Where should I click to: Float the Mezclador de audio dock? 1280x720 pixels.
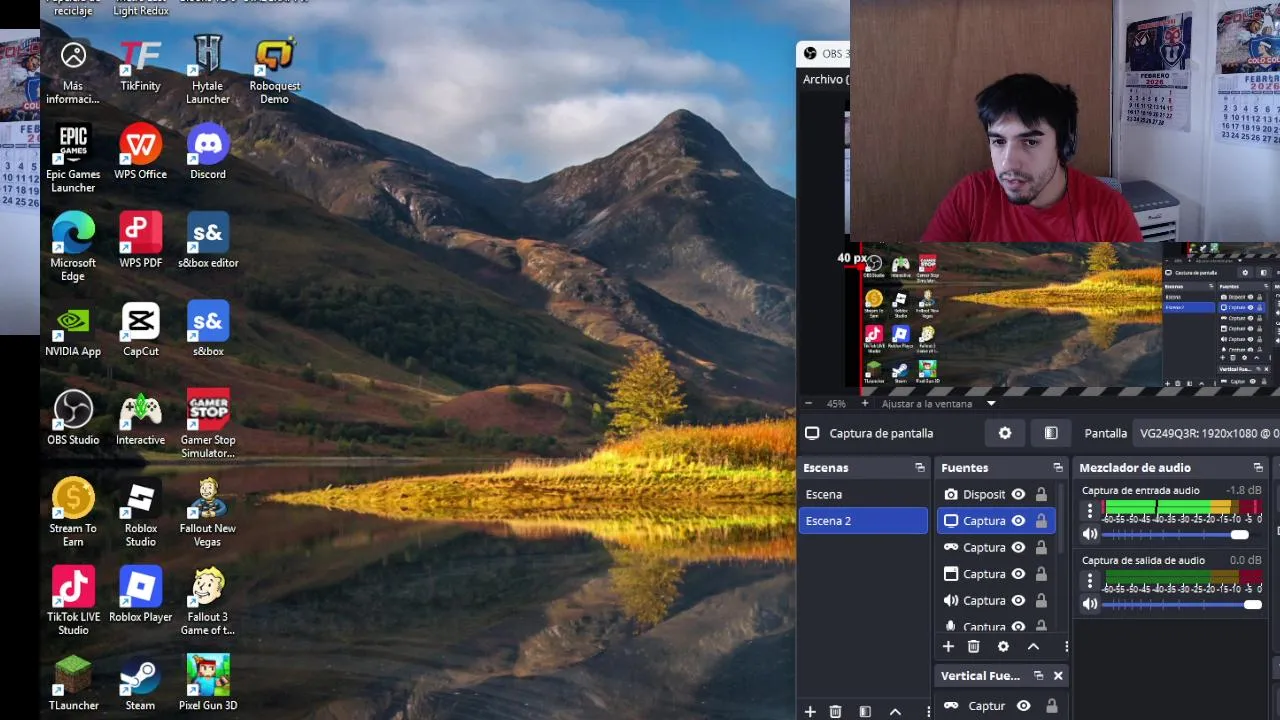1258,468
